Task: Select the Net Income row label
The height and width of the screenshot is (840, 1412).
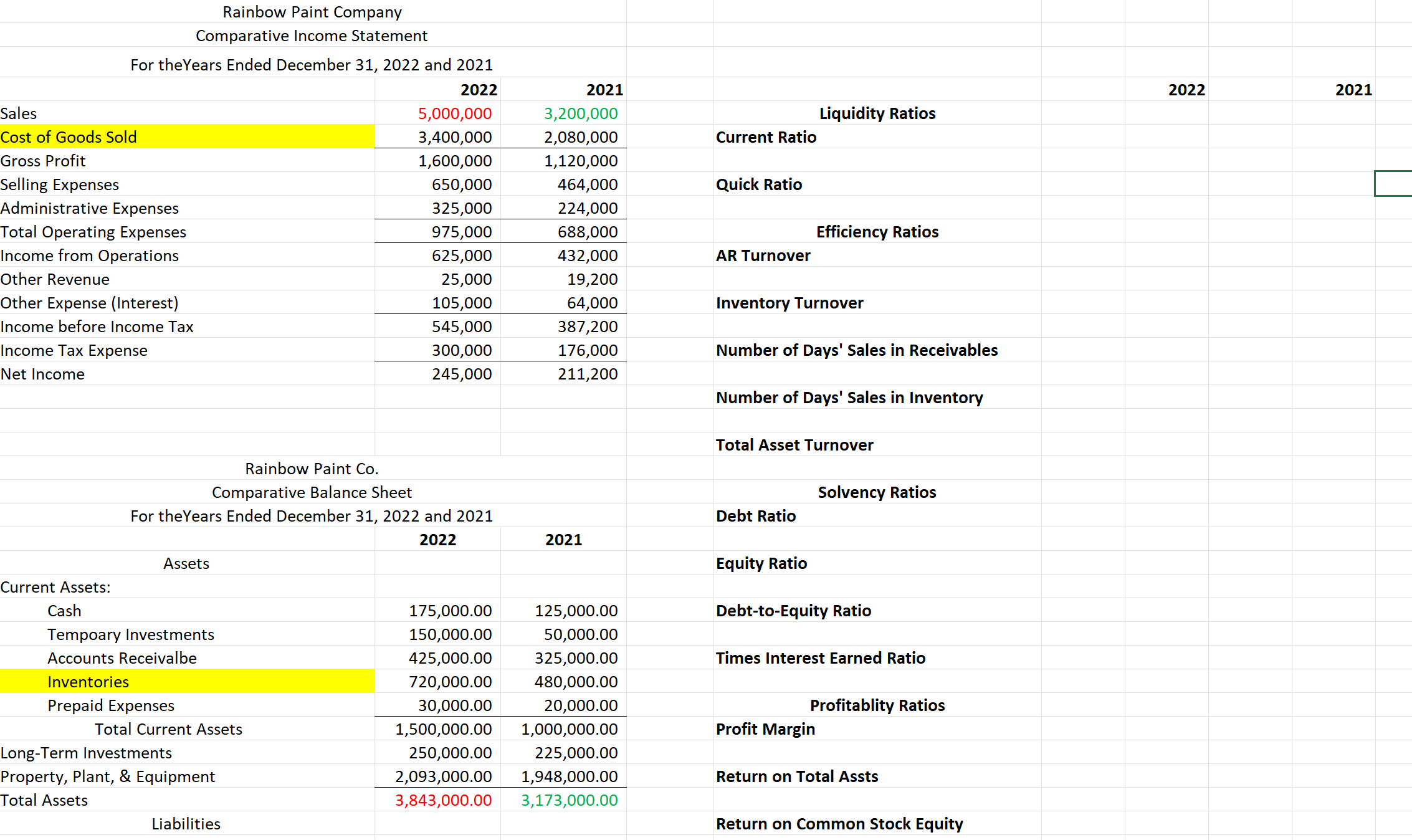Action: pyautogui.click(x=43, y=374)
